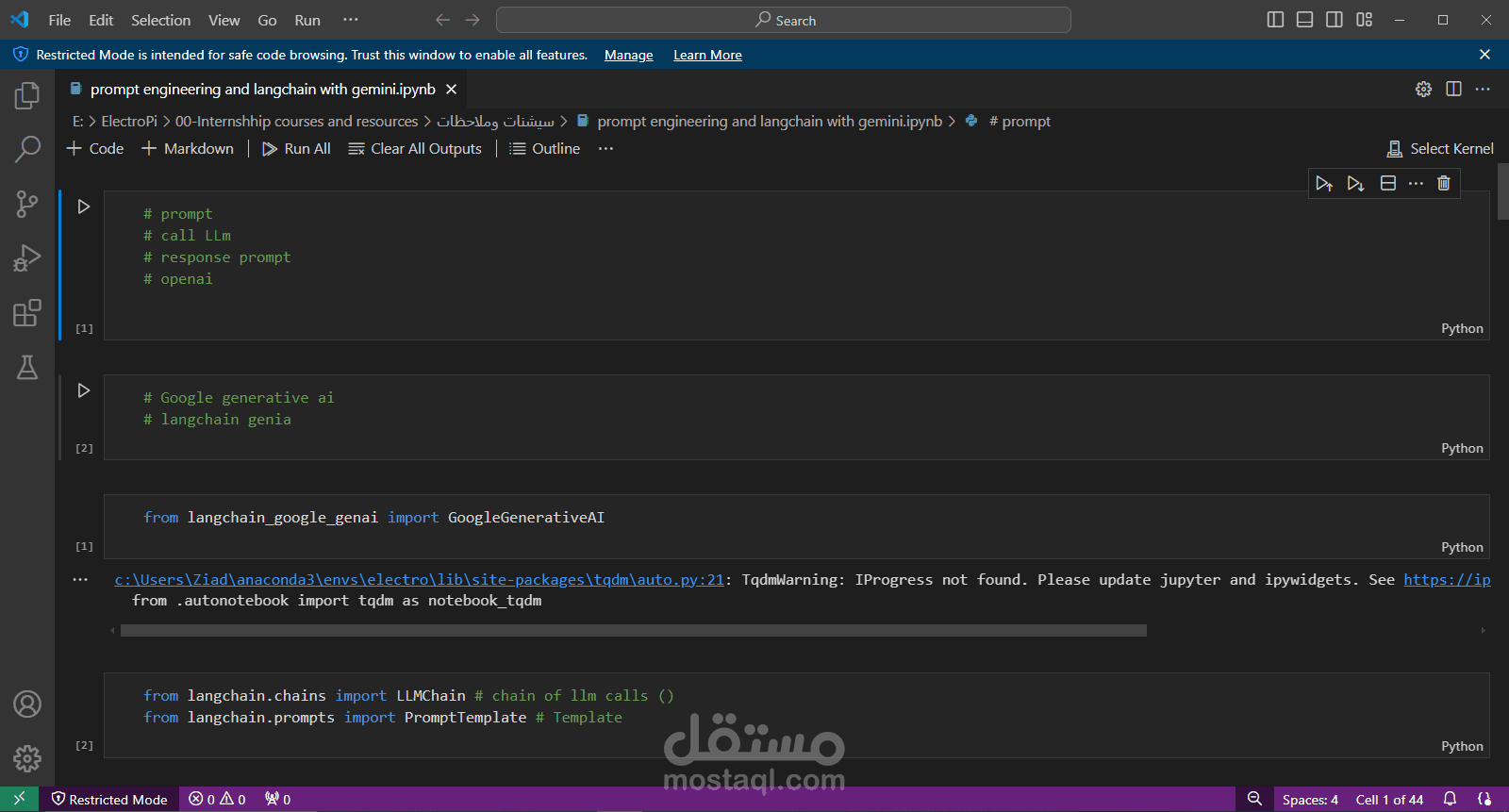Toggle bottom panel layout
The height and width of the screenshot is (812, 1509).
point(1305,20)
